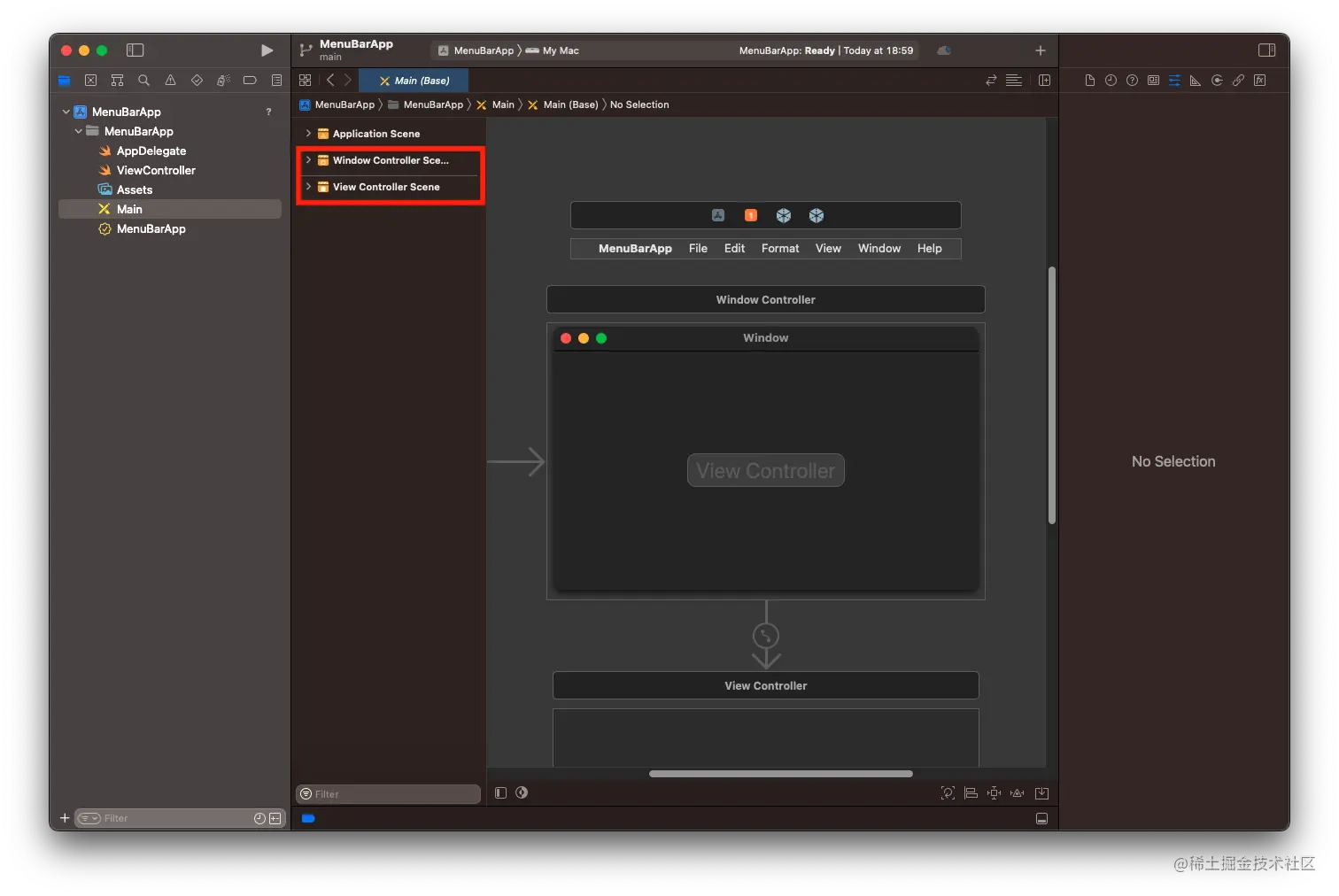Show the Identity inspector
This screenshot has height=896, width=1339.
click(x=1153, y=81)
